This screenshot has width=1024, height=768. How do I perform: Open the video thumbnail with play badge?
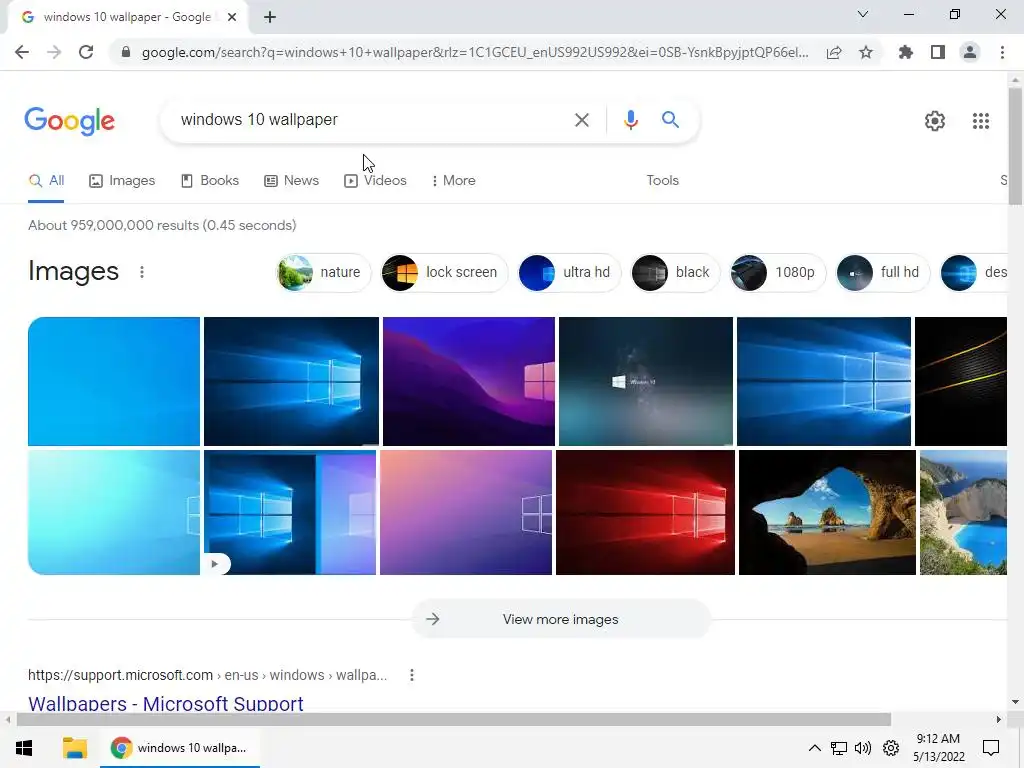pos(290,513)
